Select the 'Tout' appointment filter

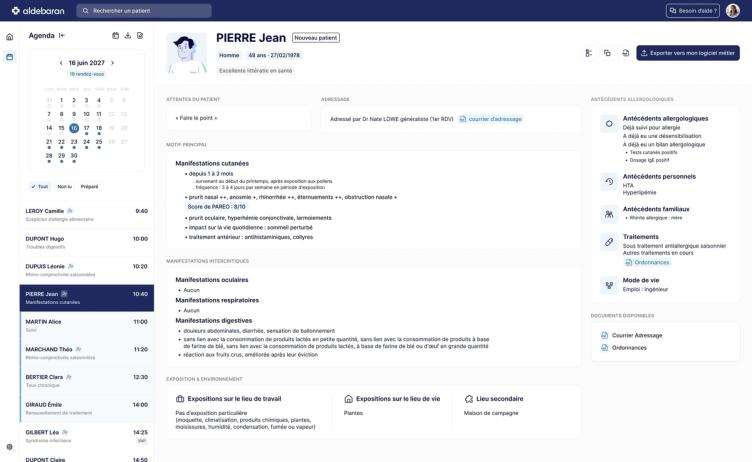click(40, 187)
